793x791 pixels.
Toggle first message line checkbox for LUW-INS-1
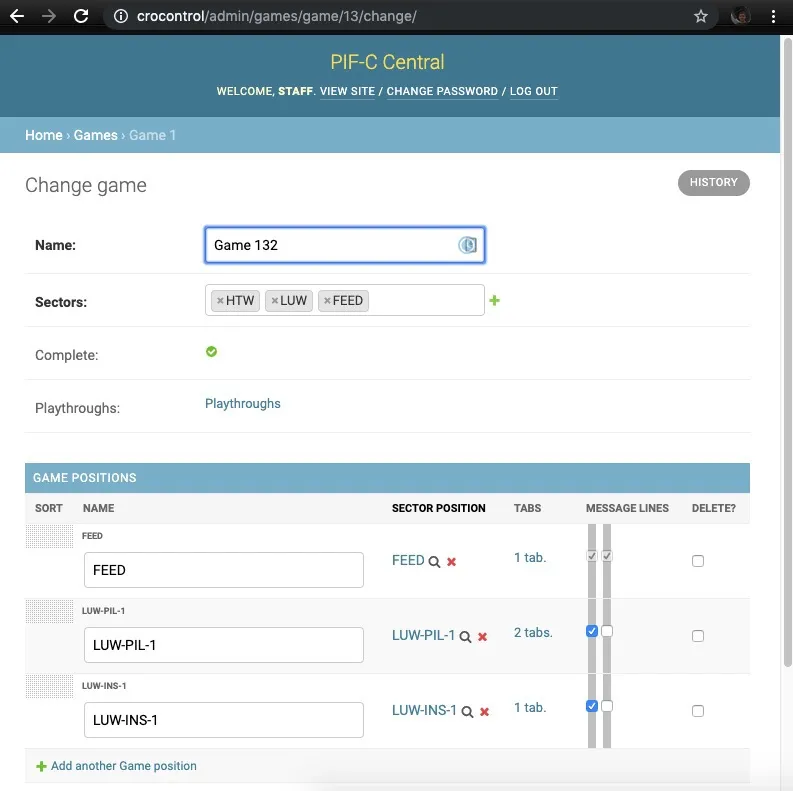(592, 706)
